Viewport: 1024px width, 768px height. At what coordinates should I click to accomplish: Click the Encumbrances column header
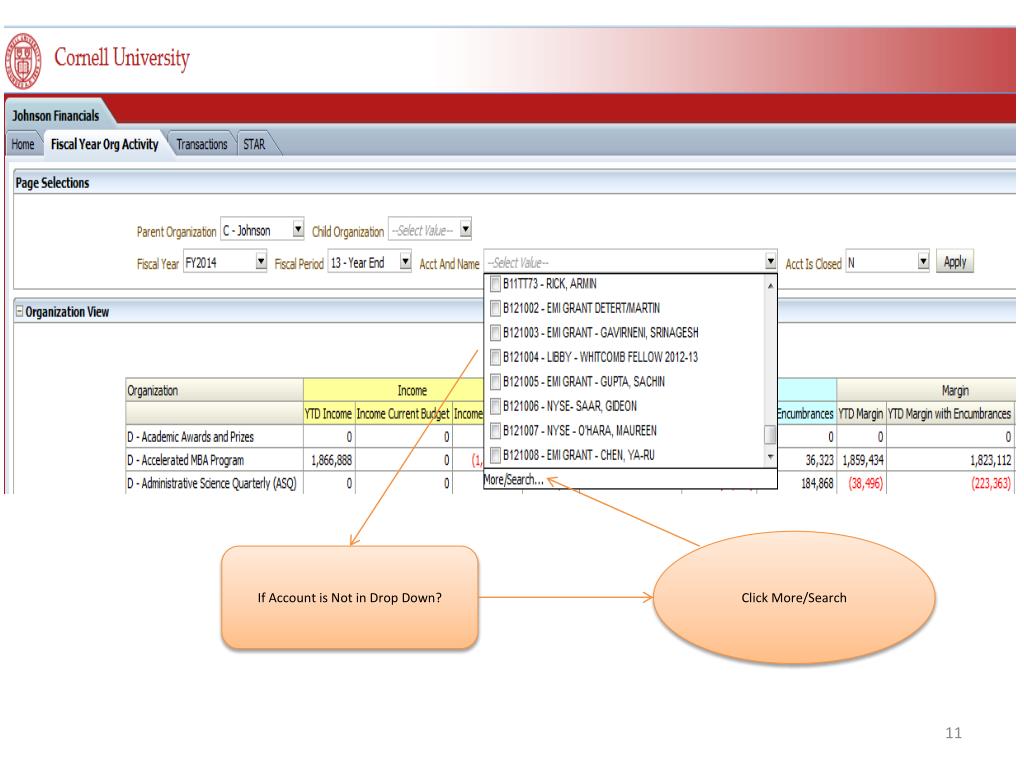pos(806,413)
